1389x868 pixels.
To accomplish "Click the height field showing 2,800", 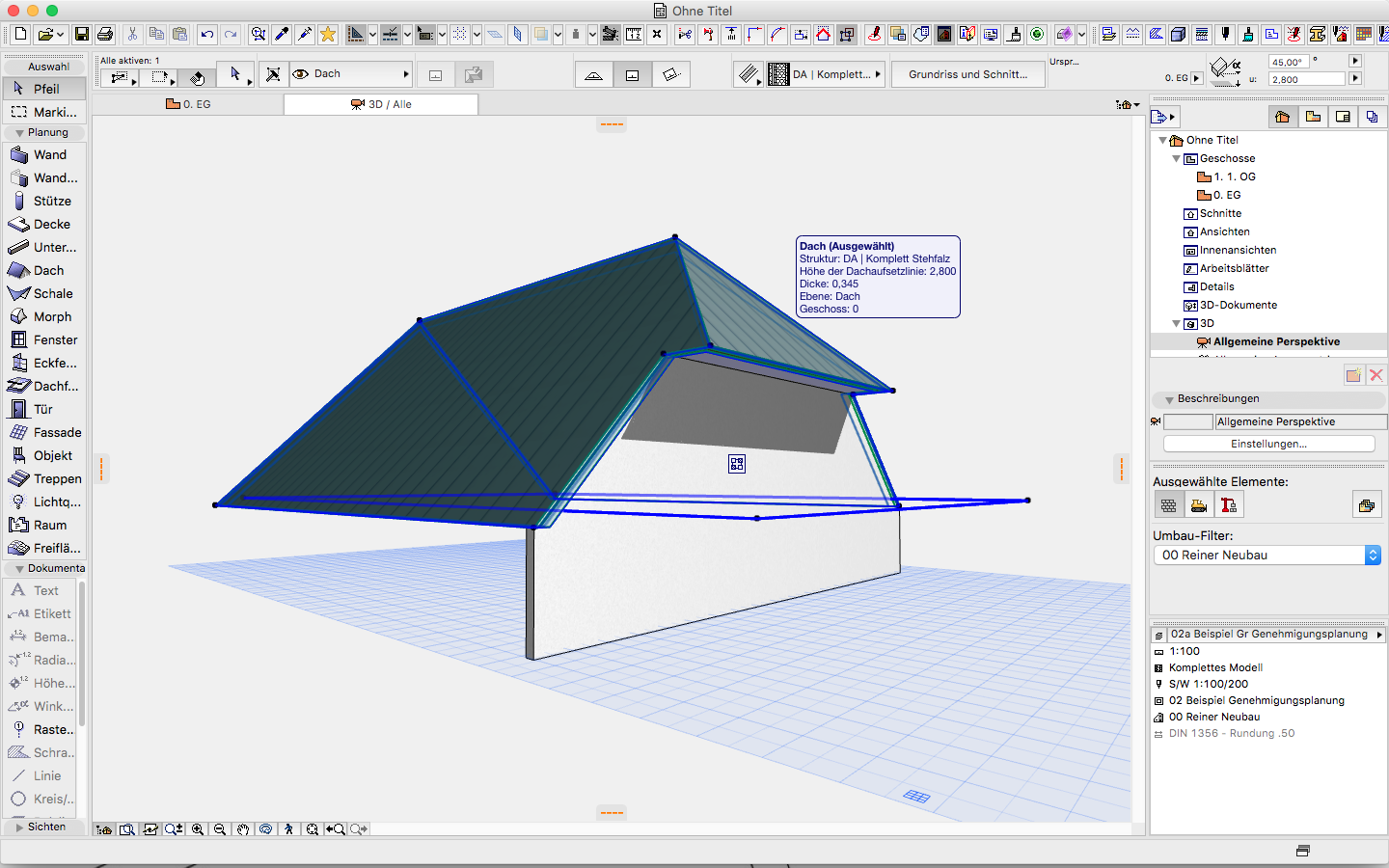I will point(1306,79).
